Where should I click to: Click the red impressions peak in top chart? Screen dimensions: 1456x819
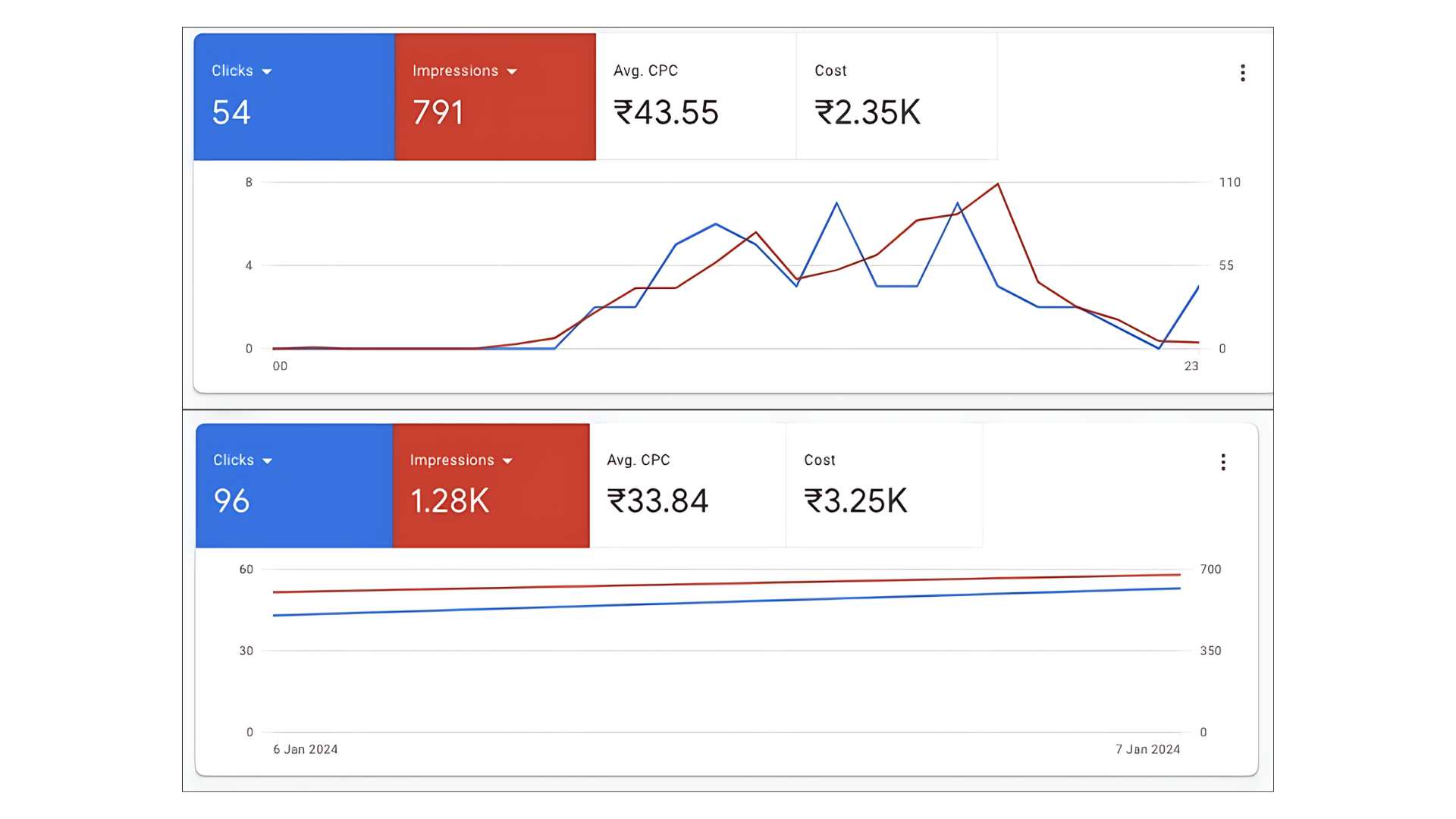[997, 184]
